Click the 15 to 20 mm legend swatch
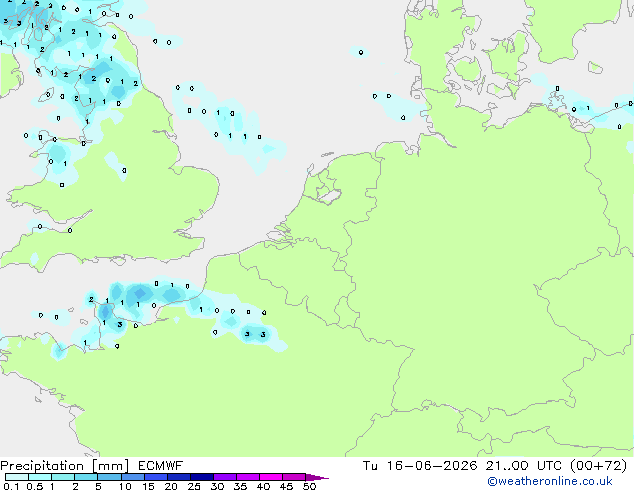 coord(156,477)
